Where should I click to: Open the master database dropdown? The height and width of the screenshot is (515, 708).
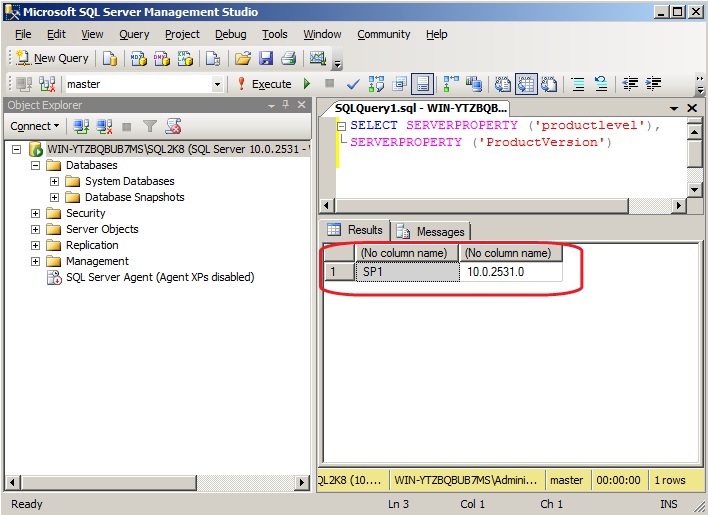pos(217,84)
